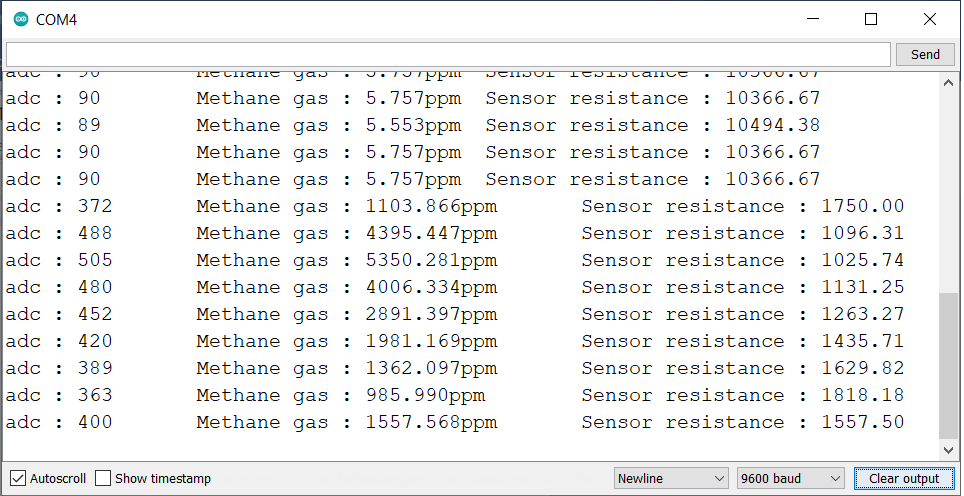
Task: Click the empty scrollbar track above the thumb
Action: 949,192
